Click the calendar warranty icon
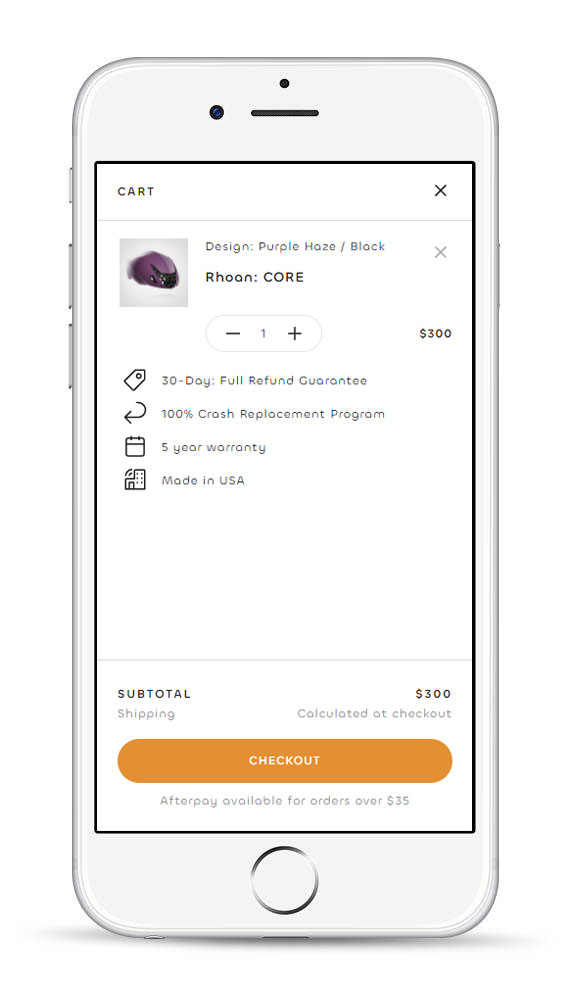Viewport: 564px width, 1000px height. 135,446
